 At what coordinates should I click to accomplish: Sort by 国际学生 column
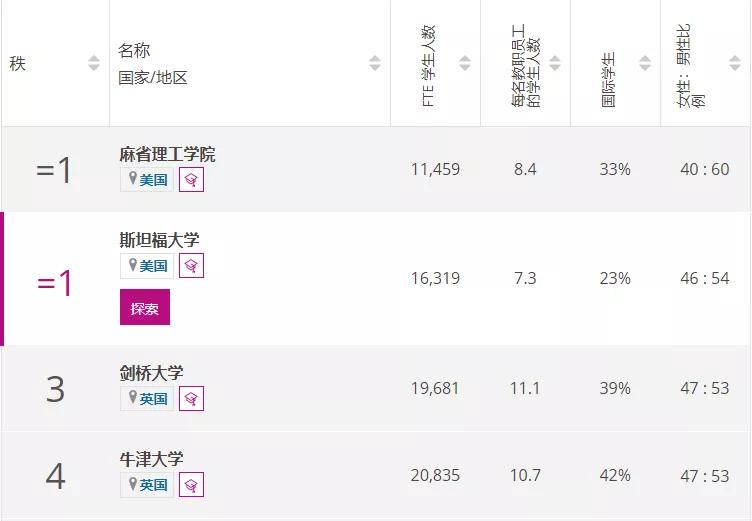[645, 64]
